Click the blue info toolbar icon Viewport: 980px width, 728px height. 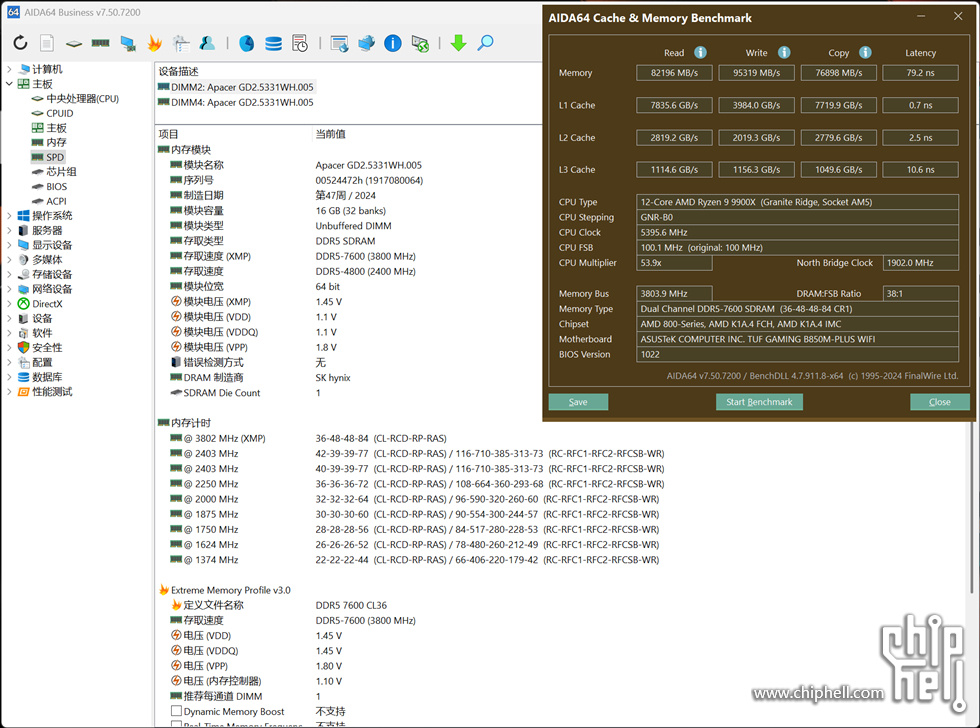pos(392,43)
